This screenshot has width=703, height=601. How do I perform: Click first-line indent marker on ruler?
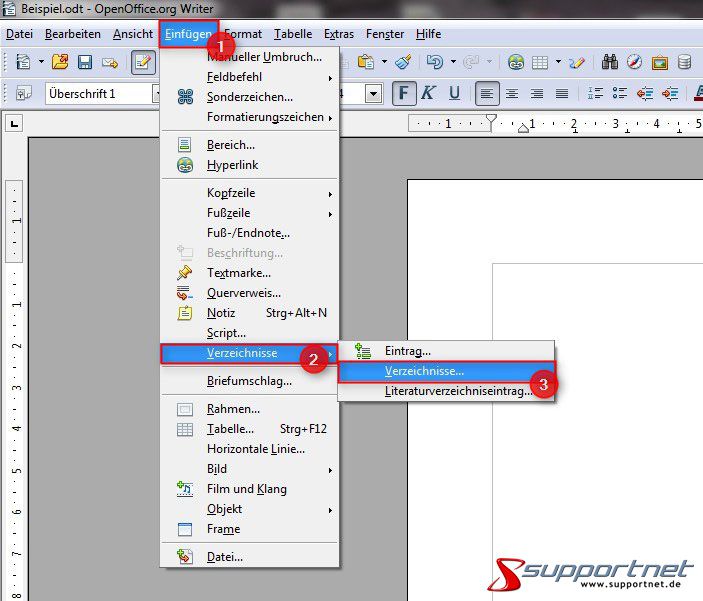pos(491,120)
